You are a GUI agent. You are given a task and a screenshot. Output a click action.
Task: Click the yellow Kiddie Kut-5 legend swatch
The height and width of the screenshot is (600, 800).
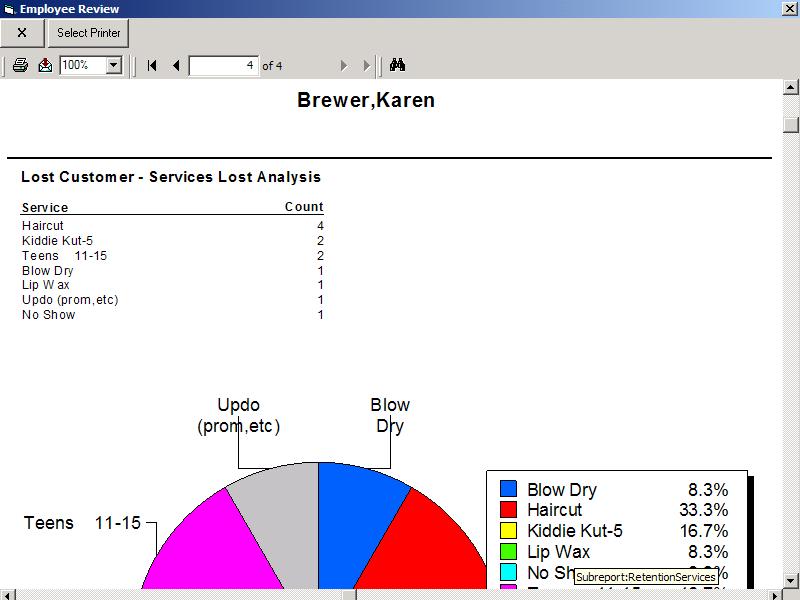coord(508,531)
